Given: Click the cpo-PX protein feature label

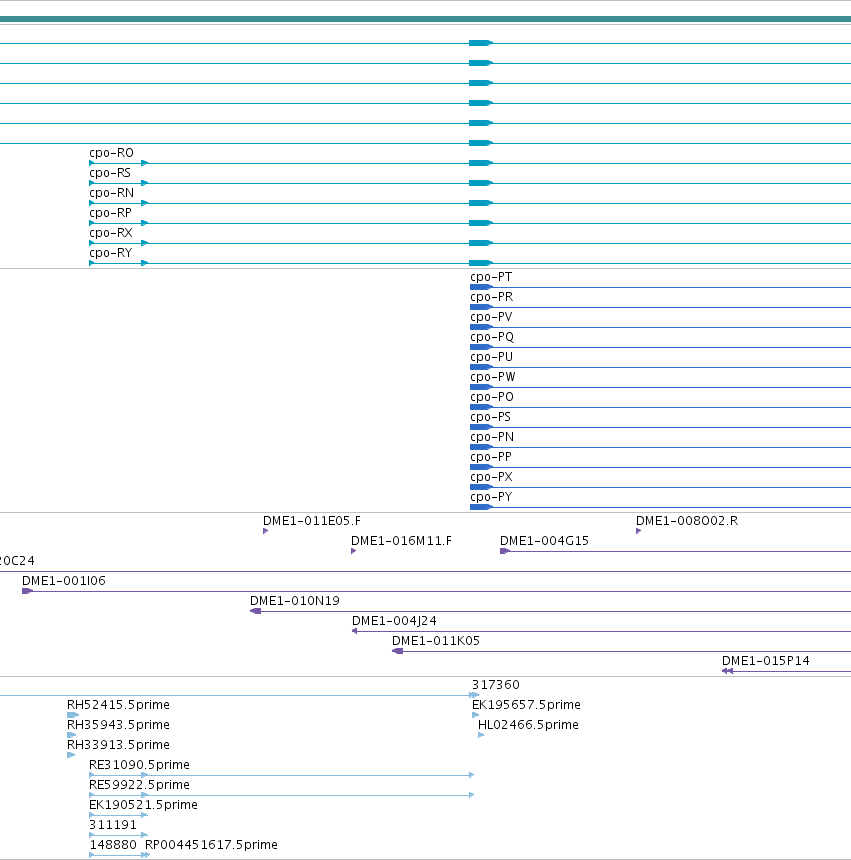Looking at the screenshot, I should click(x=491, y=477).
